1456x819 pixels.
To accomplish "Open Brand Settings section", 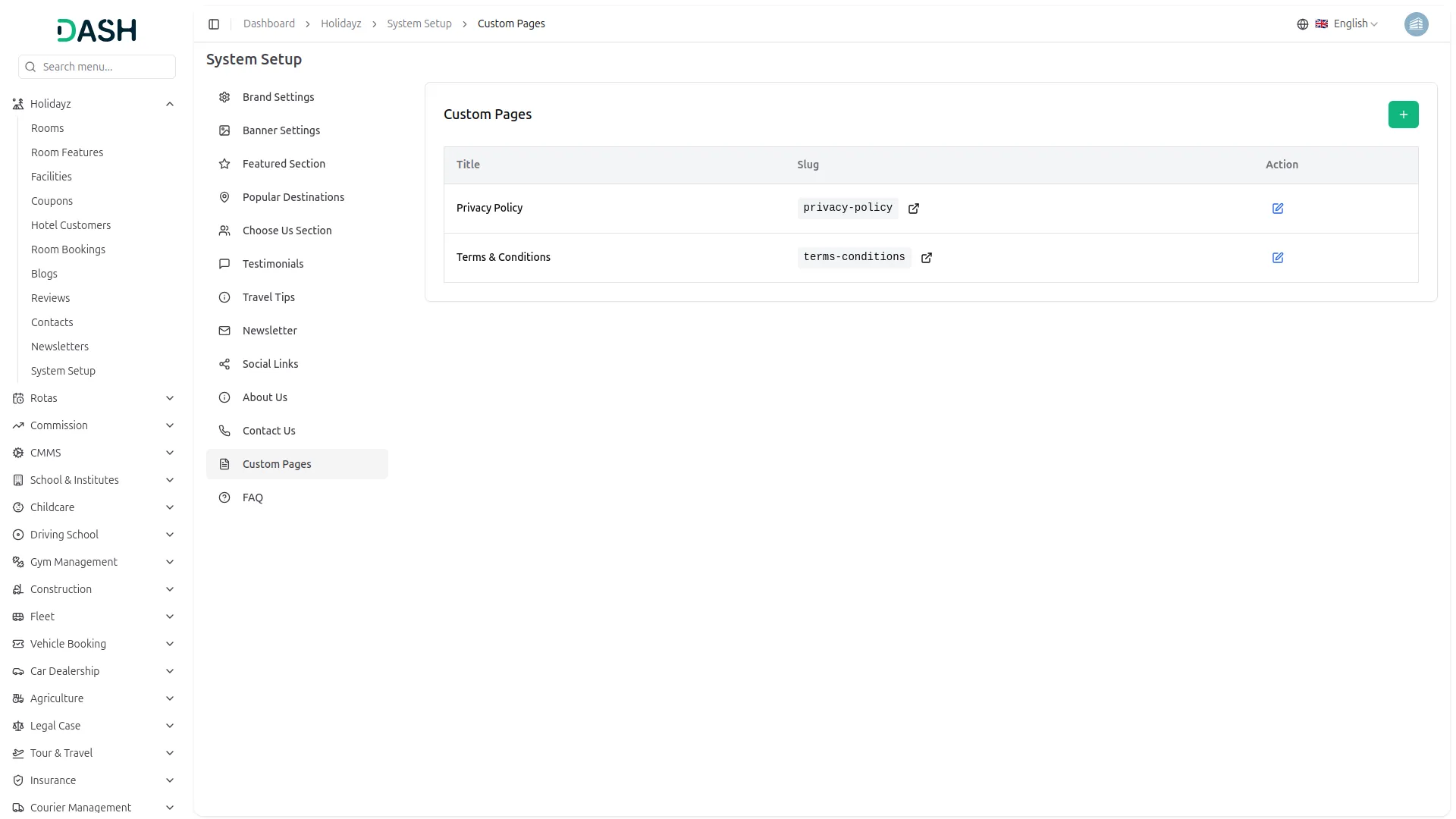I will (278, 97).
